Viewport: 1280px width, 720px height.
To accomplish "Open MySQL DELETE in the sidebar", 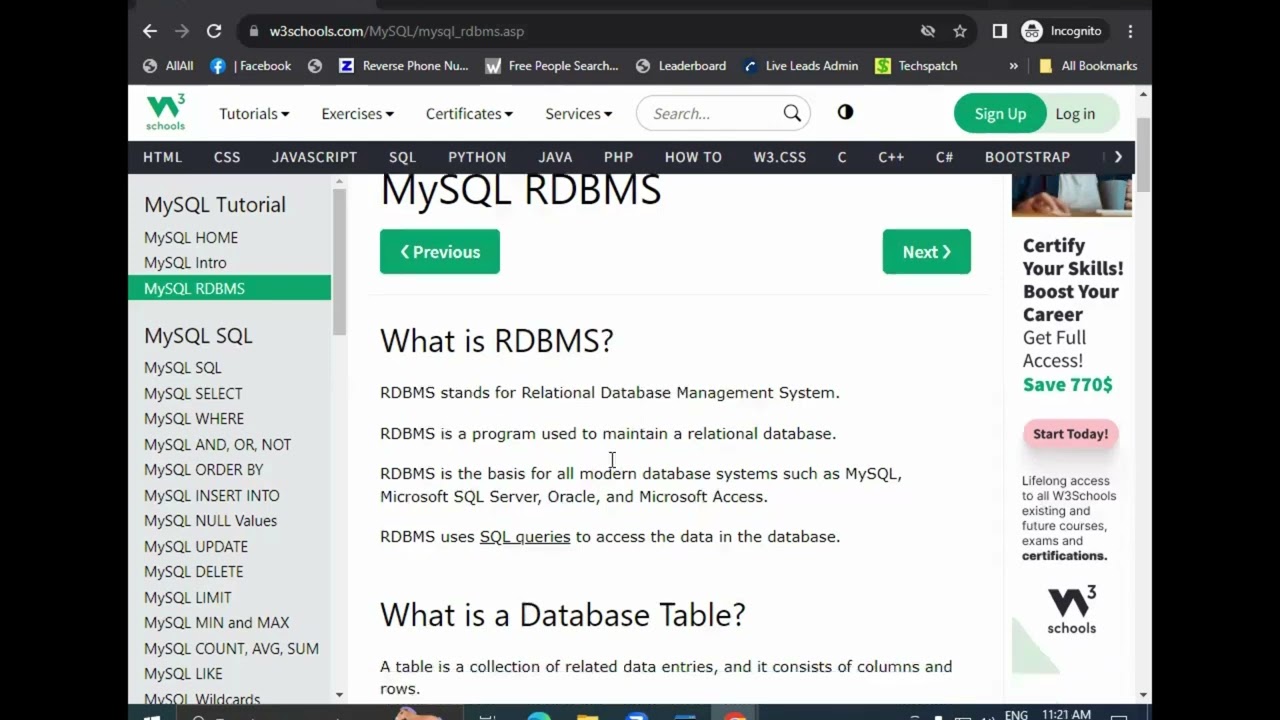I will point(193,572).
